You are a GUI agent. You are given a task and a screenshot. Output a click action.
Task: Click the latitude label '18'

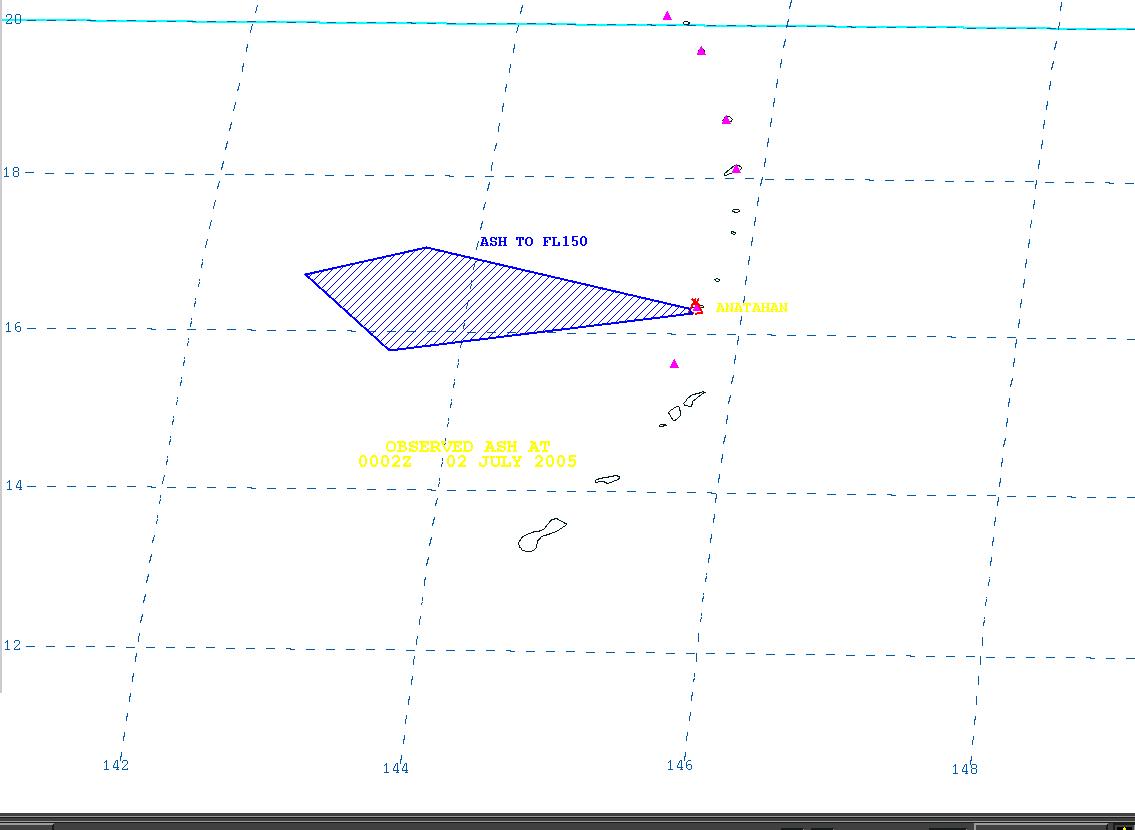tap(13, 172)
